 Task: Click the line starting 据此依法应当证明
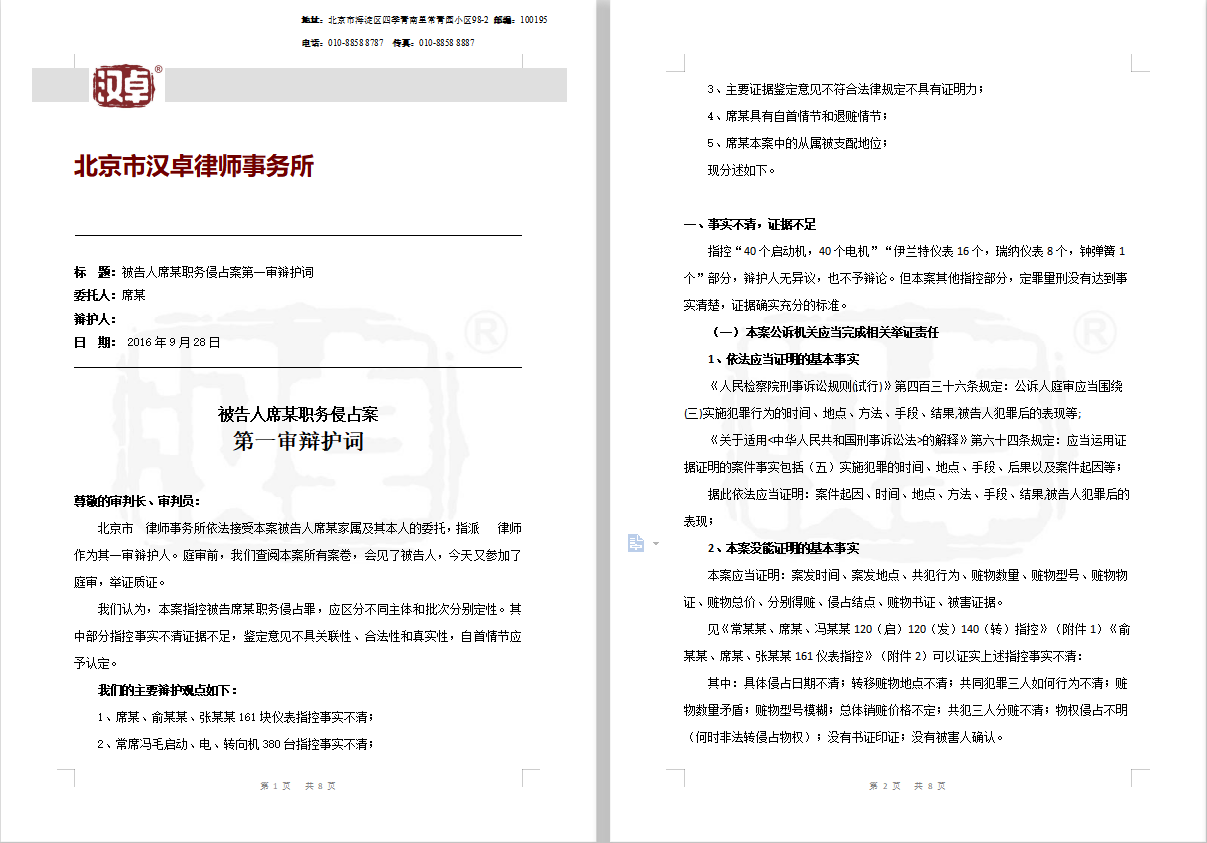918,494
